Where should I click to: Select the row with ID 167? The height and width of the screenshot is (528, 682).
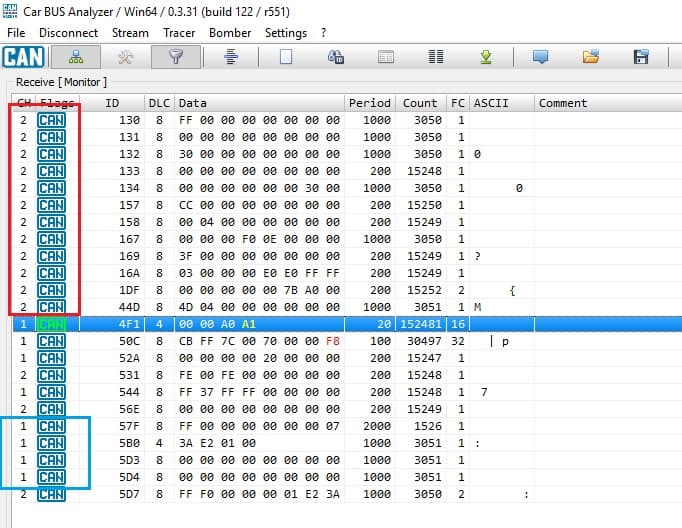click(x=347, y=239)
